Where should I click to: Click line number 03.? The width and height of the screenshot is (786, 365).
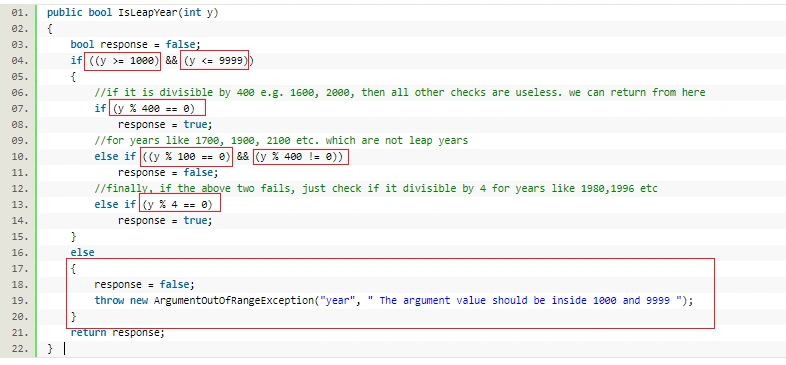point(20,45)
